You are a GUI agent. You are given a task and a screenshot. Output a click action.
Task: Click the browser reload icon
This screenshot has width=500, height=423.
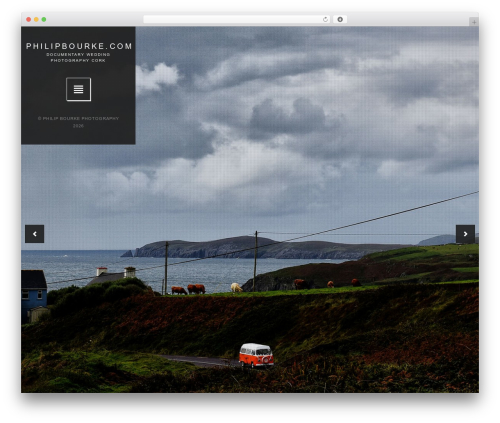click(x=325, y=20)
